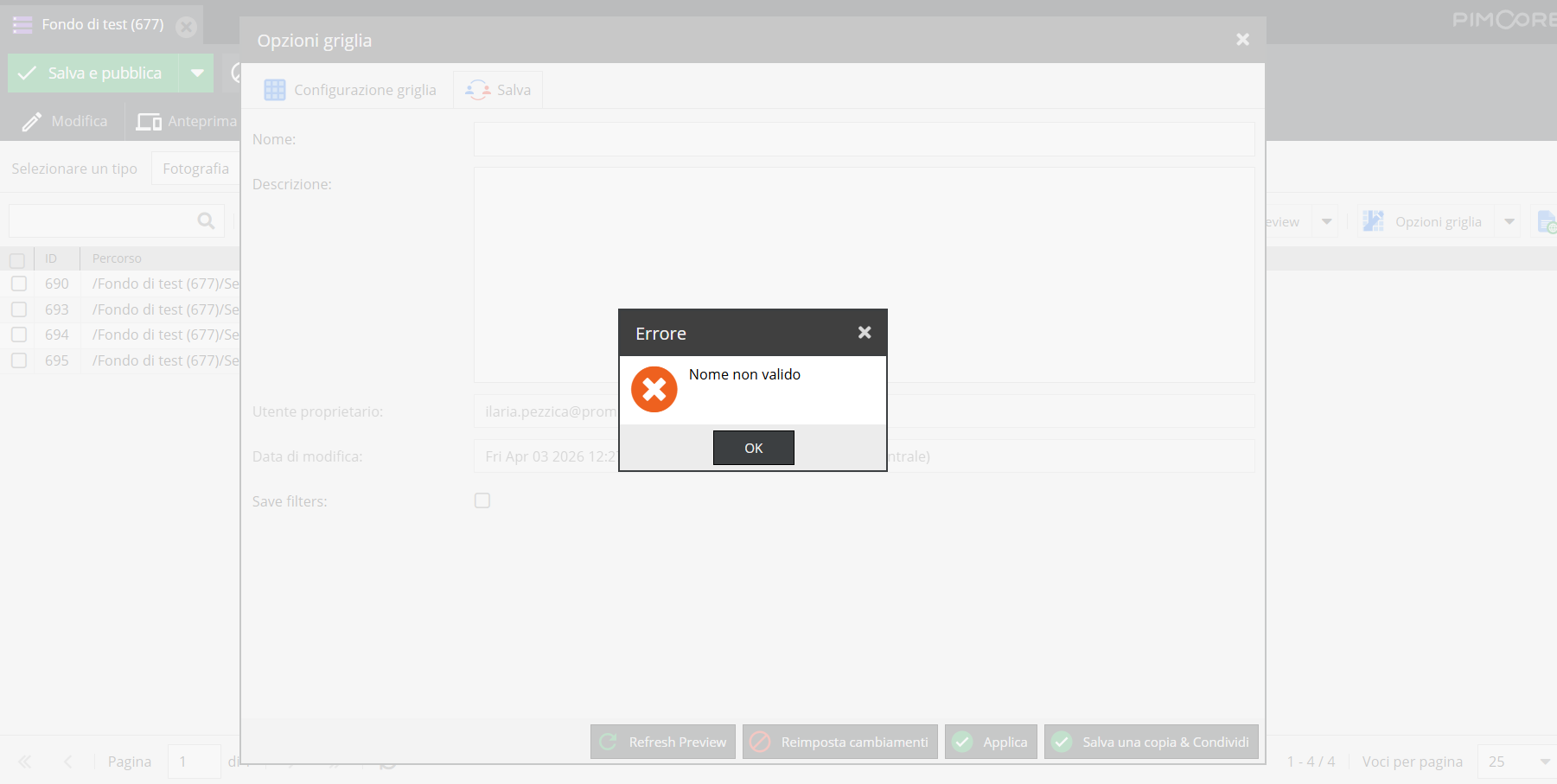The width and height of the screenshot is (1557, 784).
Task: Click the Refresh Preview button
Action: pos(663,742)
